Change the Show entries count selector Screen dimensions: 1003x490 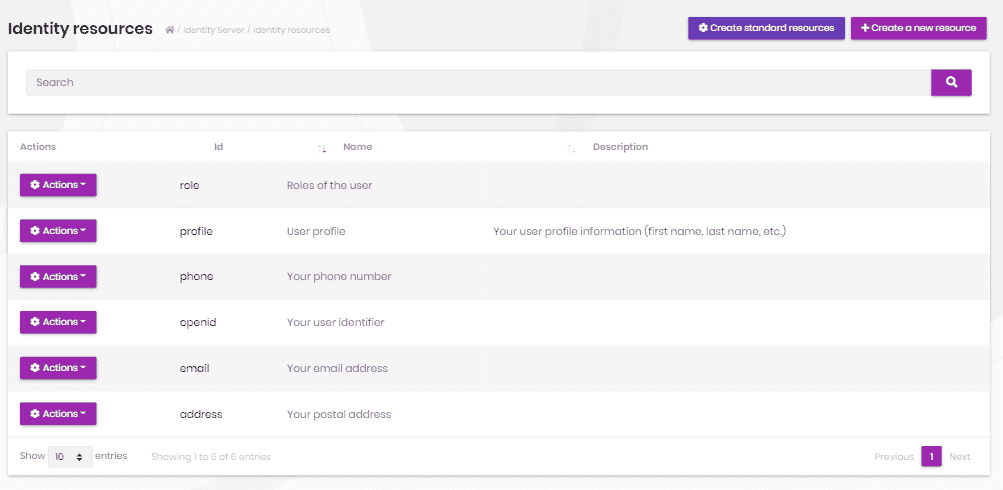pyautogui.click(x=70, y=457)
